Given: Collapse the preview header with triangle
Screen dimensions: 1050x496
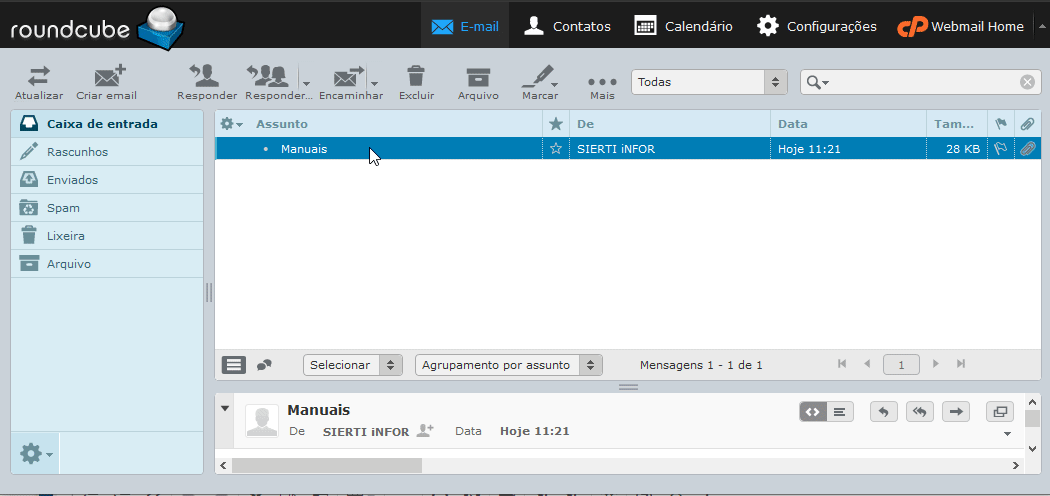Looking at the screenshot, I should point(225,408).
